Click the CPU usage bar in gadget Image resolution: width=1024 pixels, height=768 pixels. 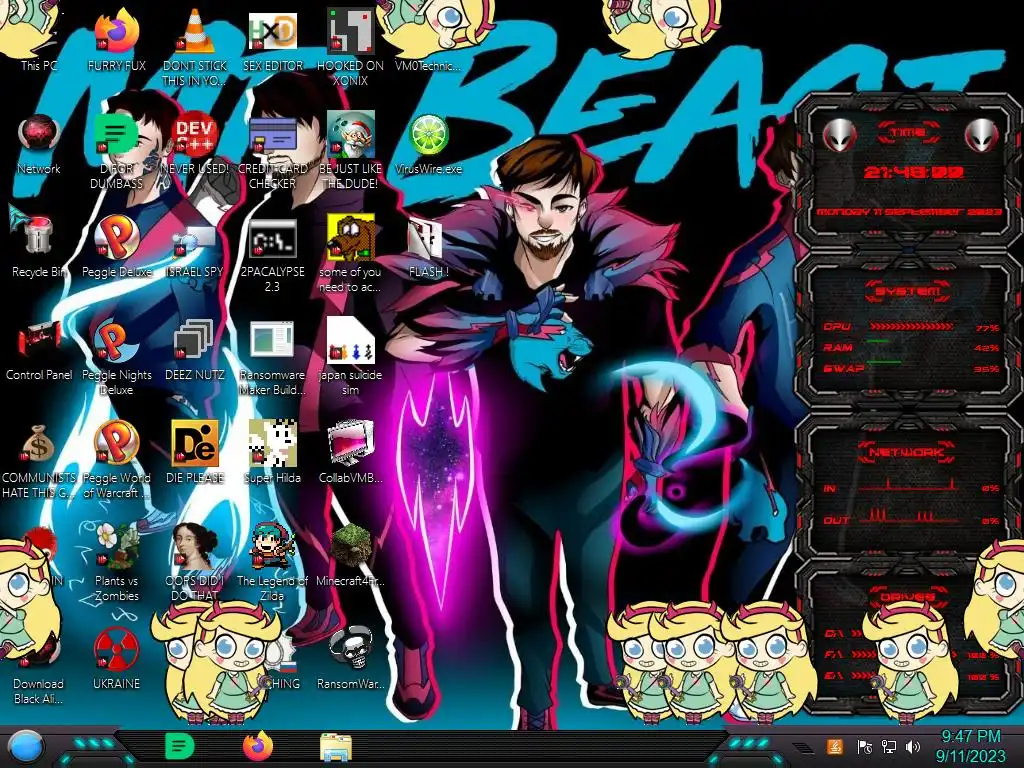tap(914, 327)
